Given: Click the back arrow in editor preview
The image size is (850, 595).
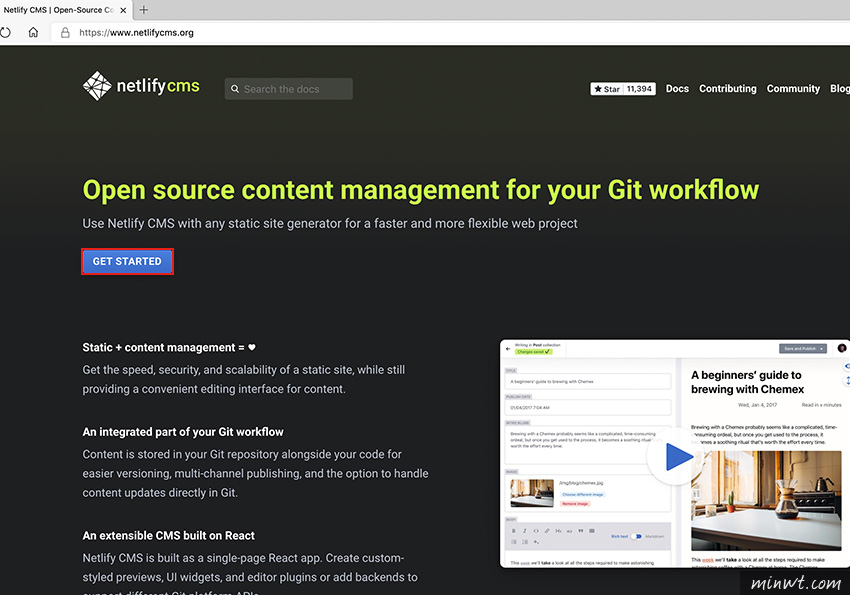Looking at the screenshot, I should [x=507, y=348].
